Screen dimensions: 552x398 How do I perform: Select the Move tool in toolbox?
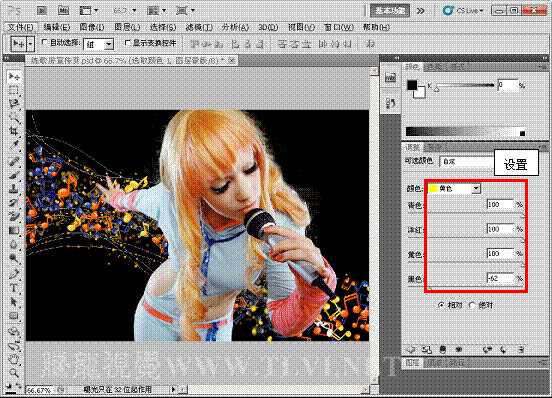(14, 76)
